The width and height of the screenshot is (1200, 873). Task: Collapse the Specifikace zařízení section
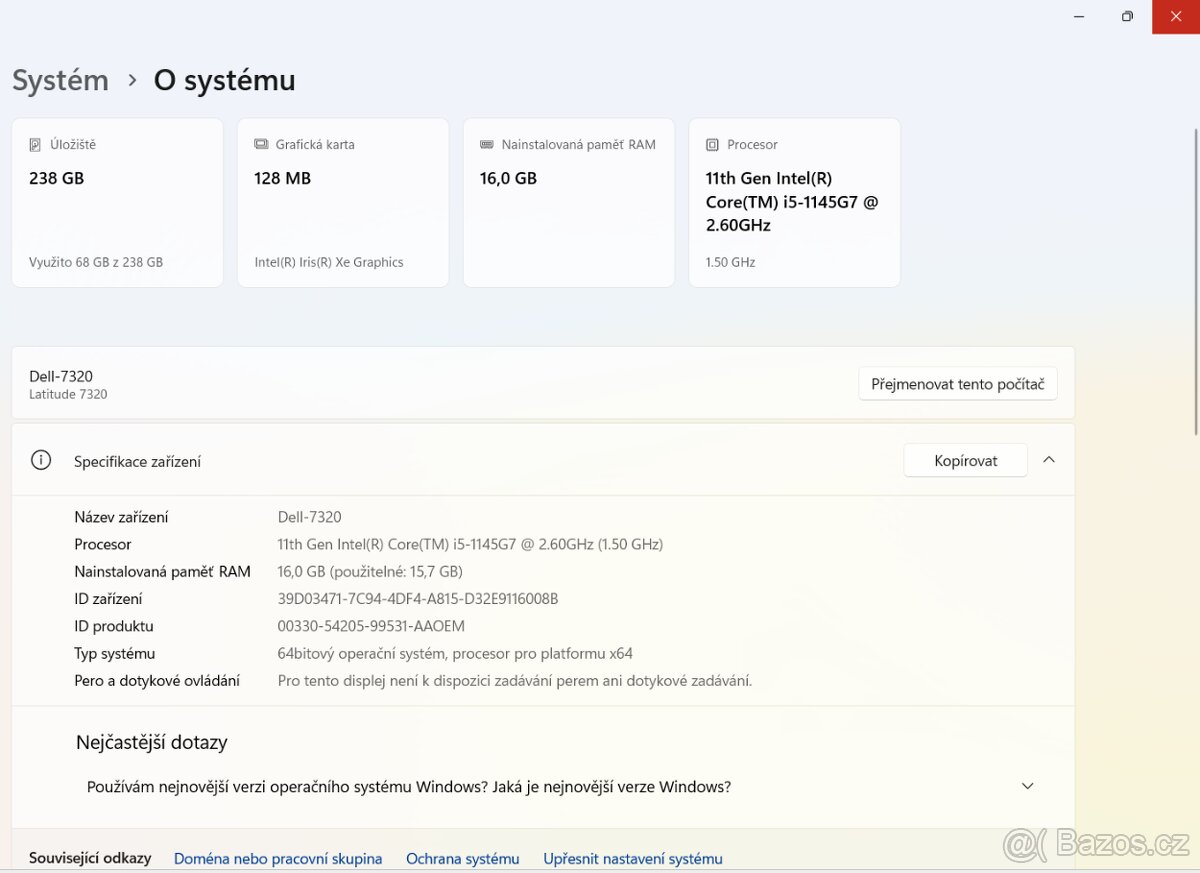pyautogui.click(x=1049, y=460)
